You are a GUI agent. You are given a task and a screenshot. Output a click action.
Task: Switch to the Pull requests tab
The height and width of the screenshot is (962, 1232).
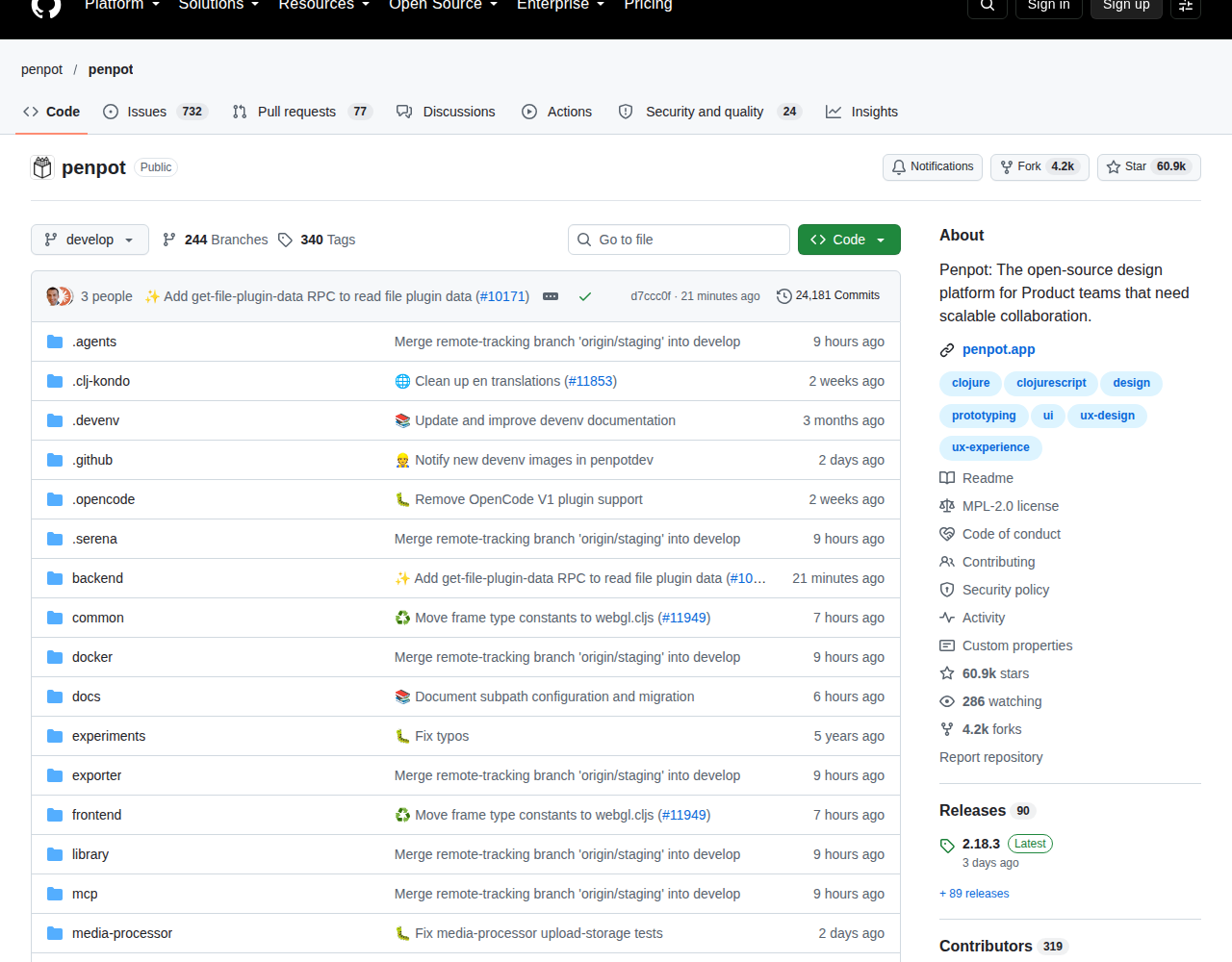(x=302, y=112)
